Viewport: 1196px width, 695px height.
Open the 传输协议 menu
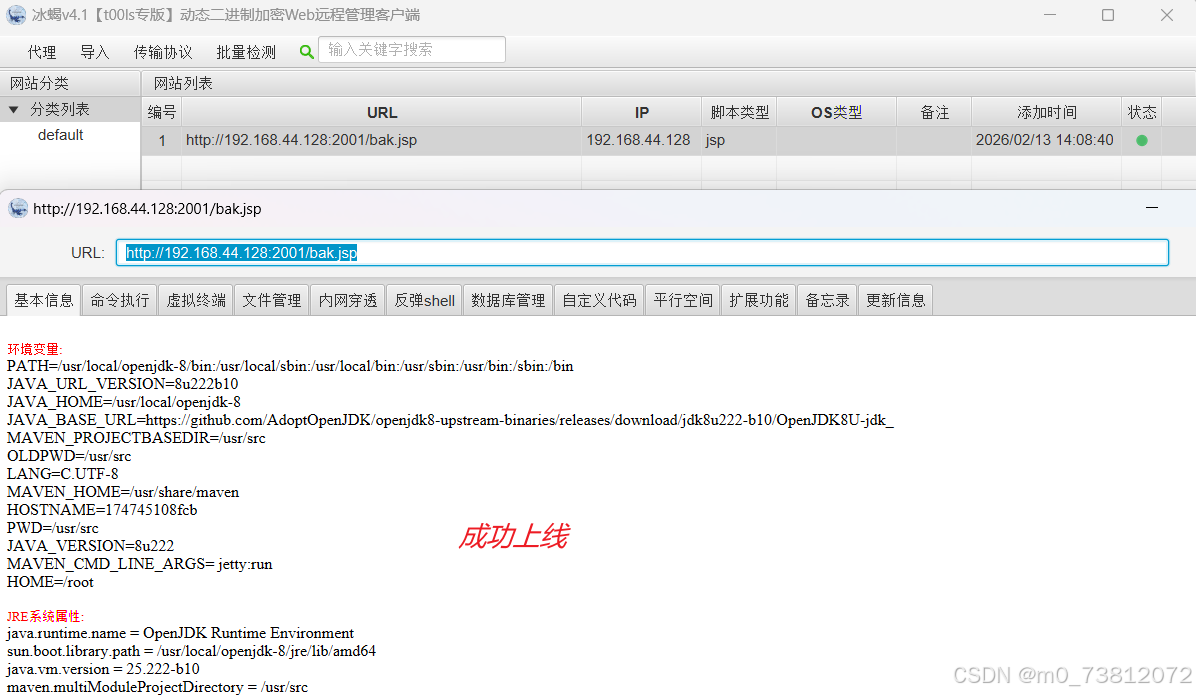coord(162,52)
